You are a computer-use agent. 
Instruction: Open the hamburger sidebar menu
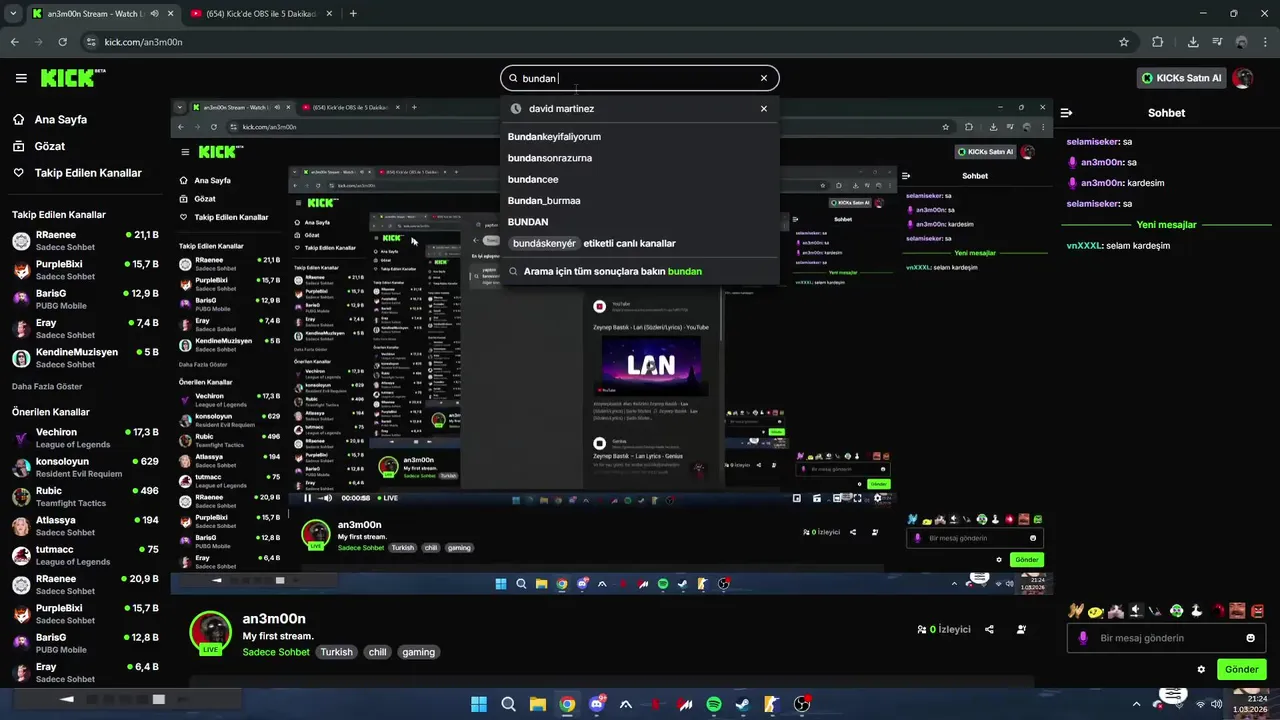[21, 78]
